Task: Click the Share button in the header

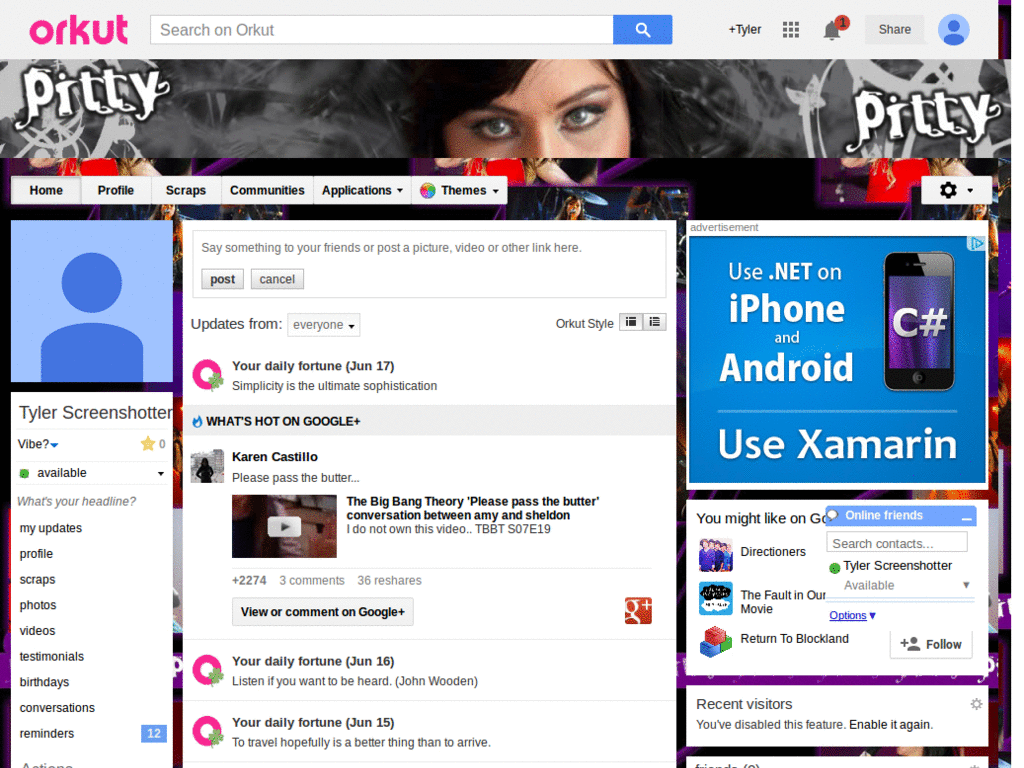Action: click(894, 29)
